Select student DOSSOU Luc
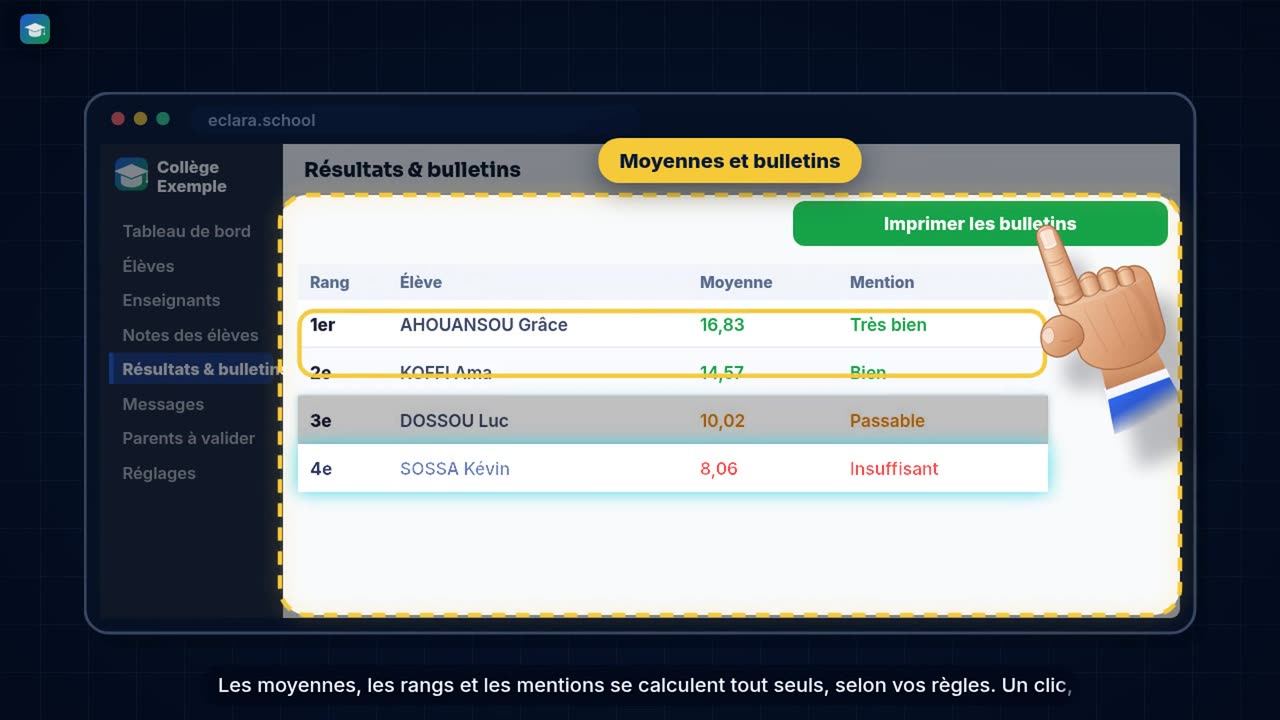Viewport: 1280px width, 720px height. (454, 421)
